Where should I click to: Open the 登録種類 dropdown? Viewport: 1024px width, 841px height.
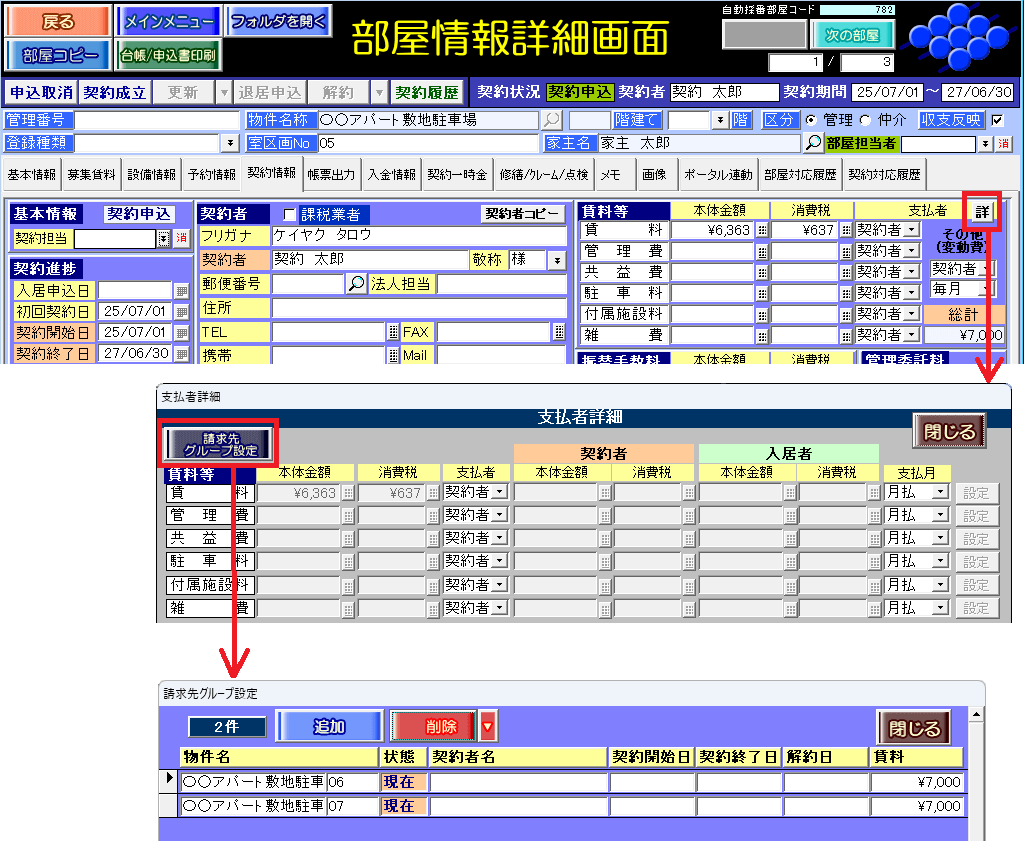[230, 143]
